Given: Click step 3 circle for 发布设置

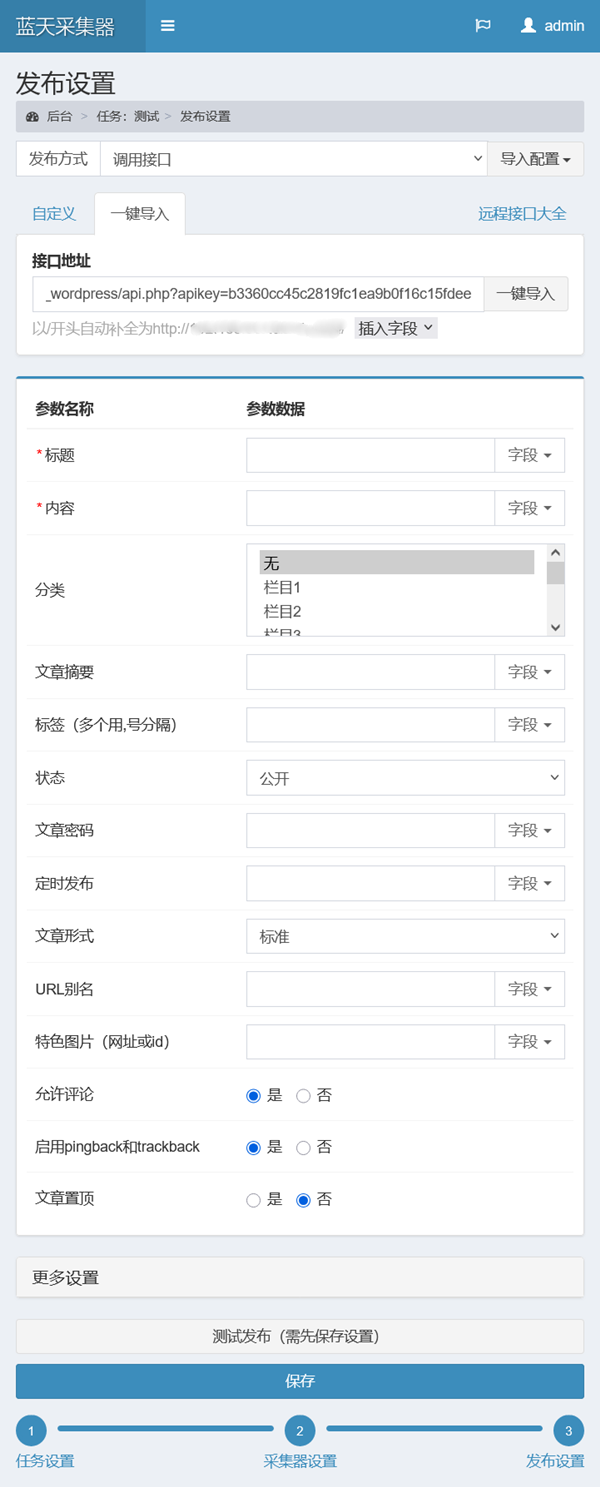Looking at the screenshot, I should [x=568, y=1431].
